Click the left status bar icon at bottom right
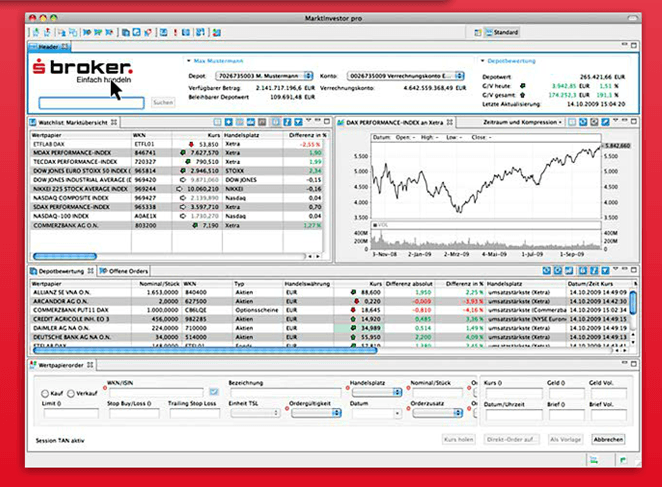Image resolution: width=663 pixels, height=488 pixels. coord(594,460)
